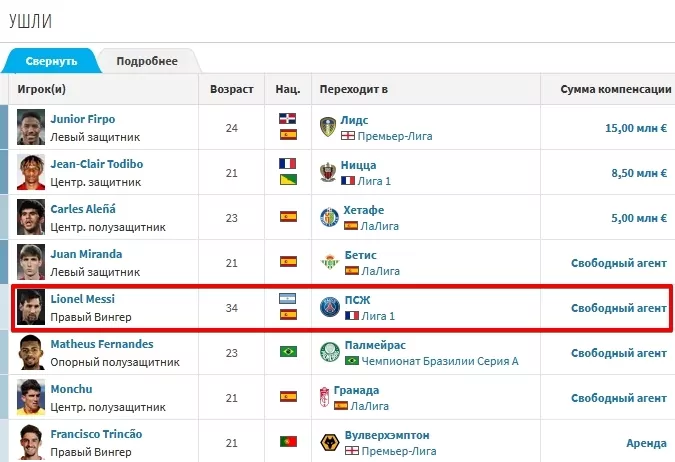This screenshot has height=462, width=675.
Task: Click Lionel Messi's portrait thumbnail
Action: coord(31,307)
